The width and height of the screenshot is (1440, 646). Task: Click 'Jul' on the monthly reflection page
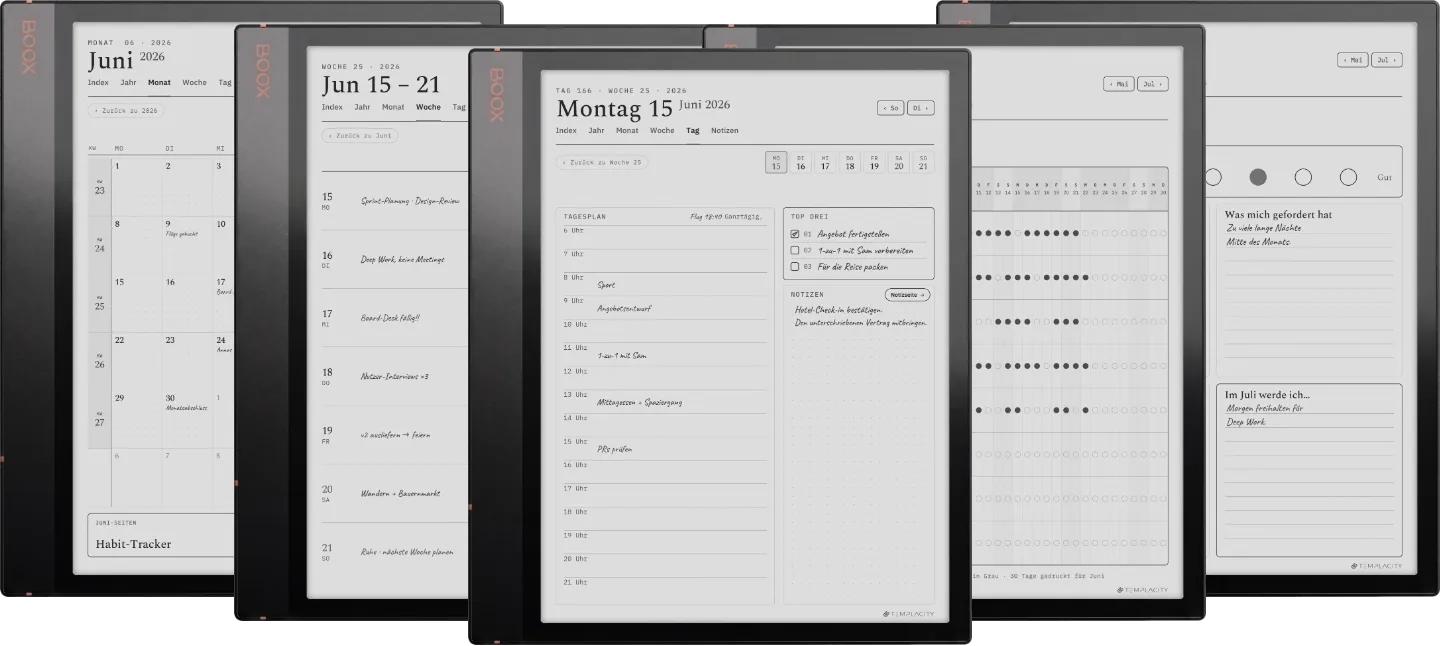tap(1386, 60)
